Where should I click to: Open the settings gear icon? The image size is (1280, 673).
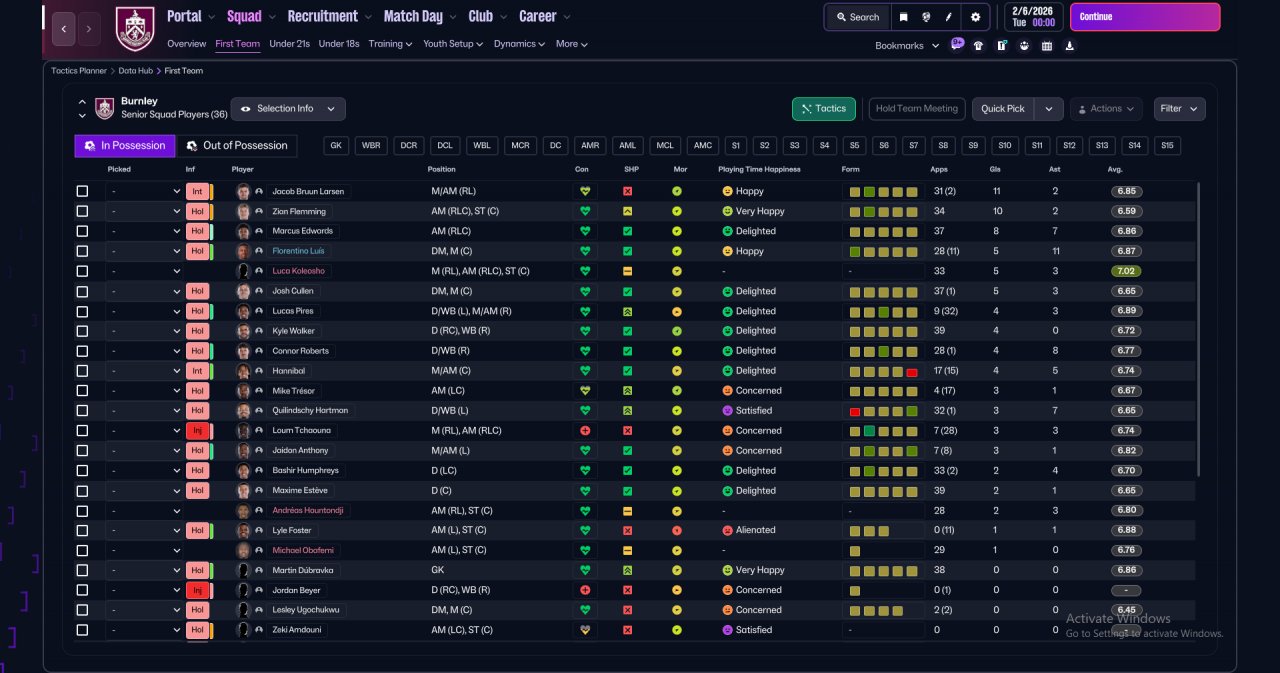click(x=975, y=17)
